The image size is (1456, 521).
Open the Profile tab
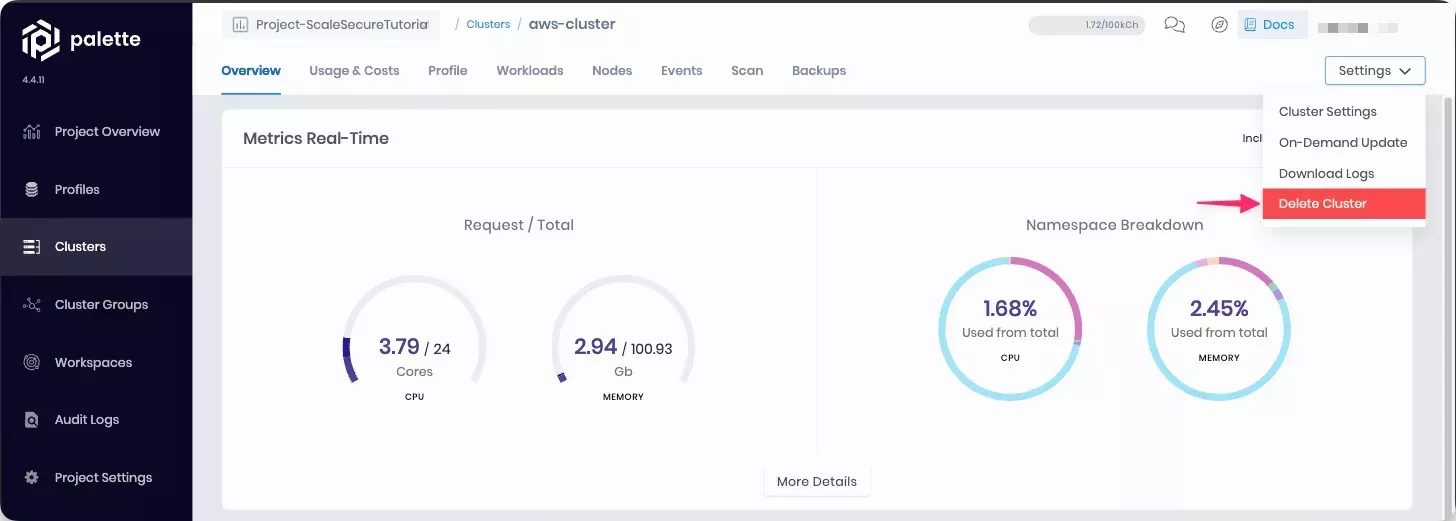[448, 71]
